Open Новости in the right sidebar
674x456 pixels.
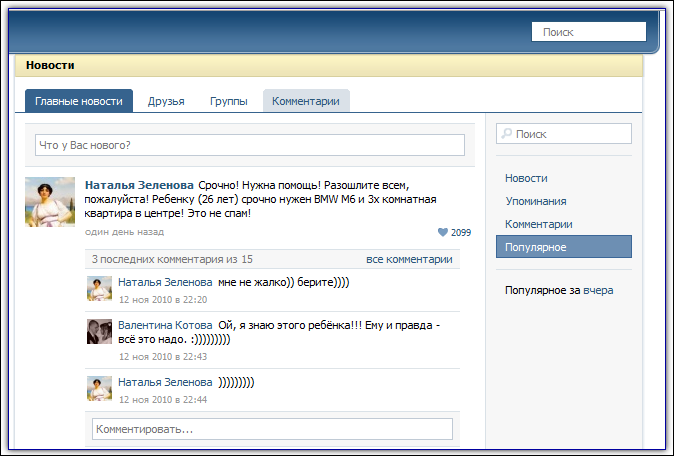click(x=526, y=178)
